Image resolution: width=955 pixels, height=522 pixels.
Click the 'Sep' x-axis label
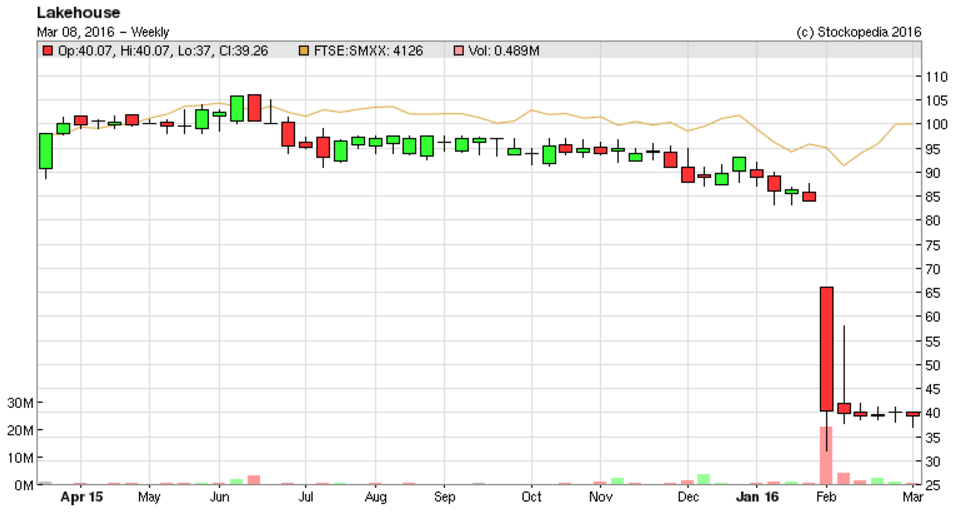pyautogui.click(x=445, y=497)
